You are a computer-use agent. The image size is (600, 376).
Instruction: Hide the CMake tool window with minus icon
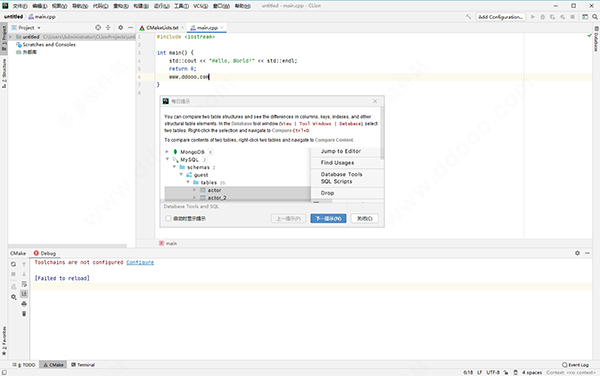click(587, 253)
